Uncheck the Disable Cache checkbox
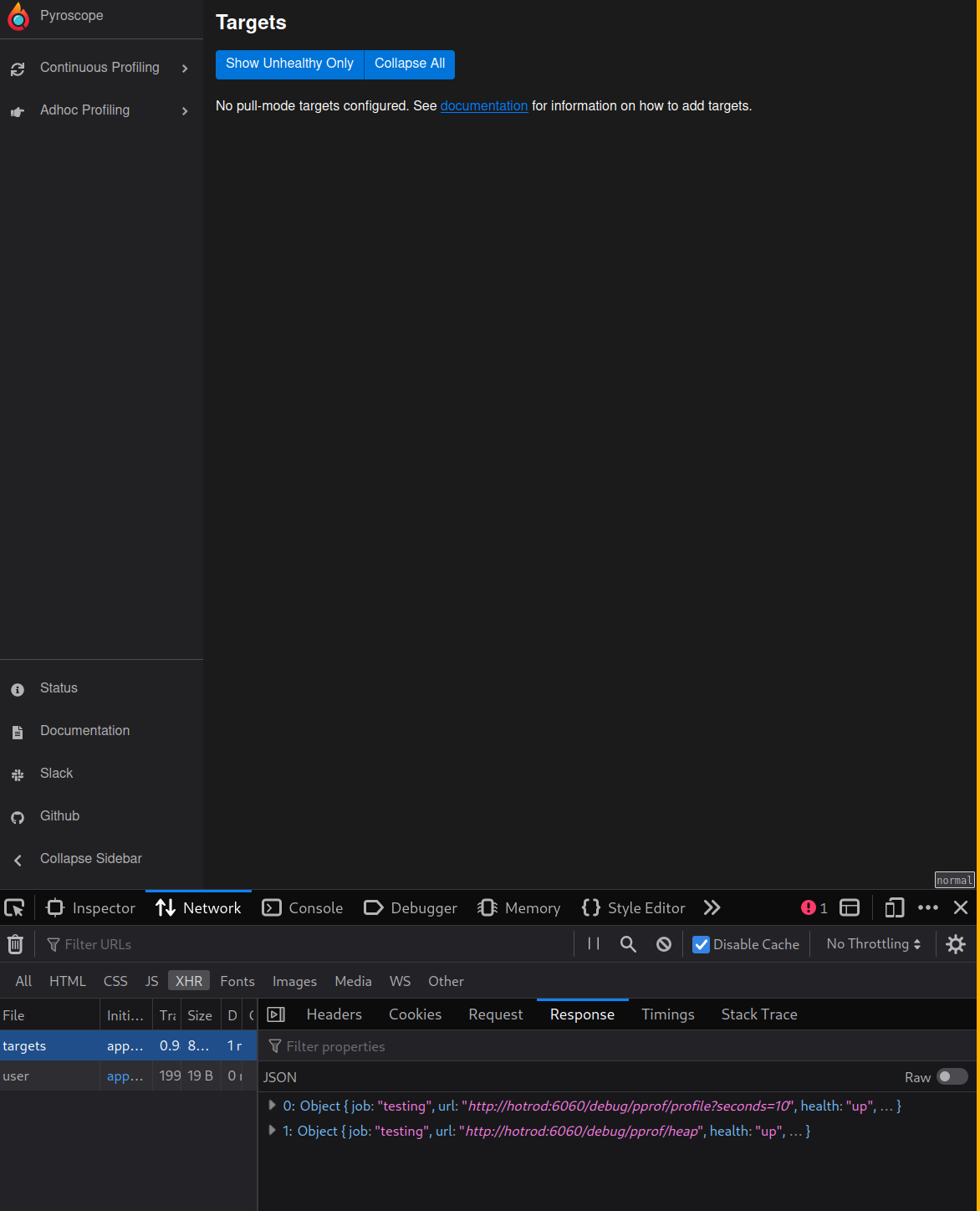Image resolution: width=980 pixels, height=1211 pixels. [701, 943]
